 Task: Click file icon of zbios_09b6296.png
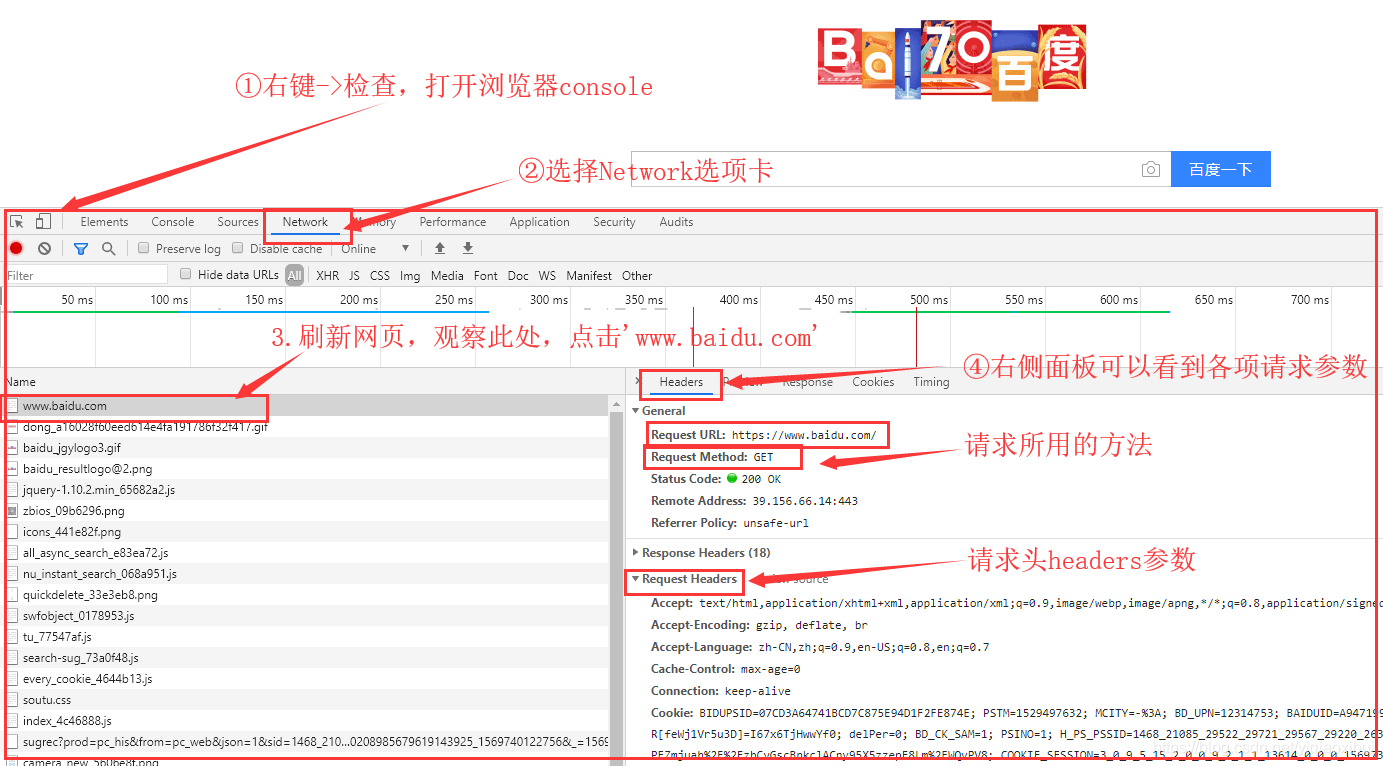pyautogui.click(x=12, y=511)
